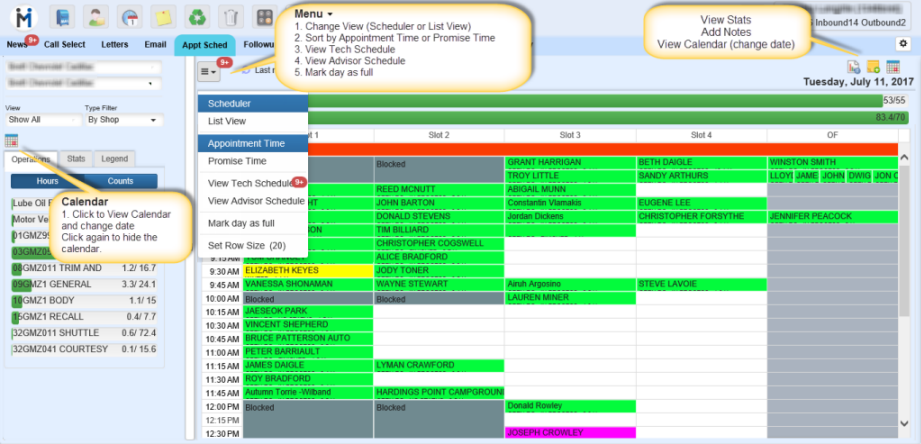Expand the View 'Show All' dropdown
This screenshot has height=444, width=921.
(x=41, y=119)
